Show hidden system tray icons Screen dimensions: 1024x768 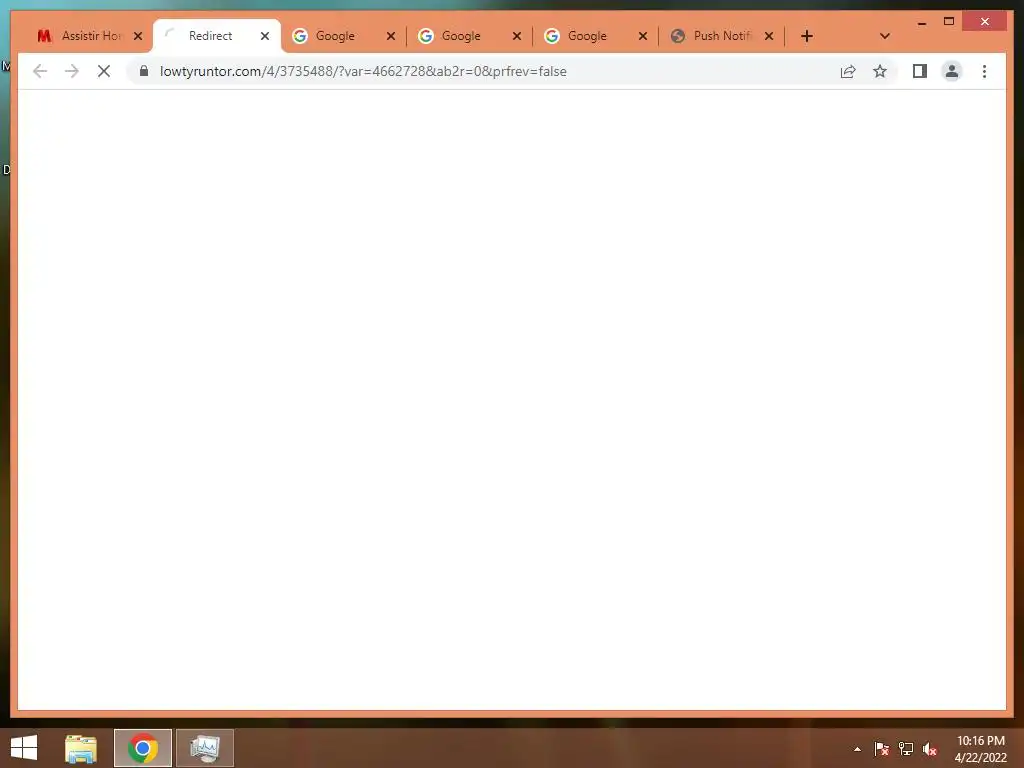[x=857, y=749]
